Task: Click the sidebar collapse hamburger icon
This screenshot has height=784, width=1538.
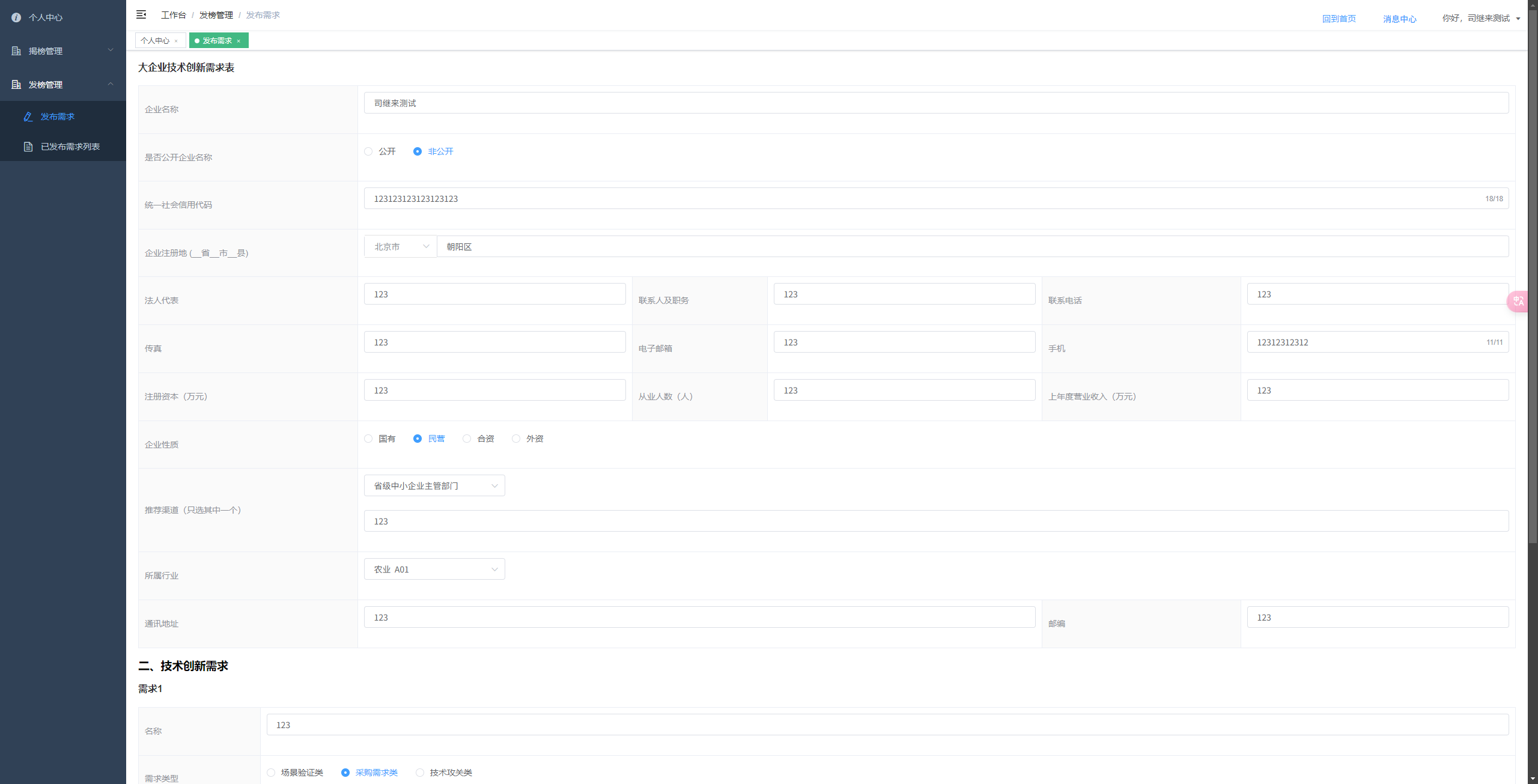Action: point(141,14)
